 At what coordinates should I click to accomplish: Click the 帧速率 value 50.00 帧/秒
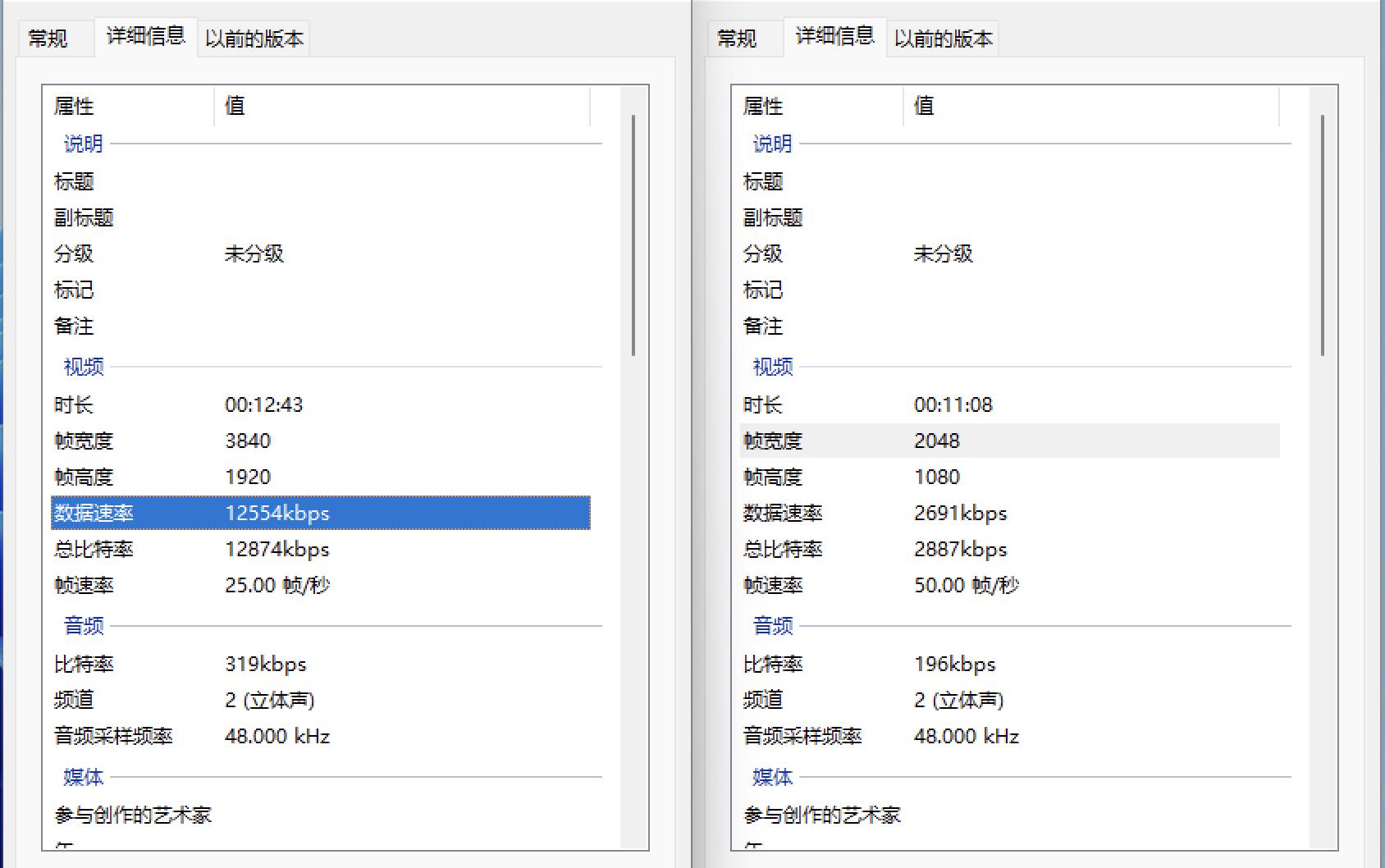(x=965, y=585)
